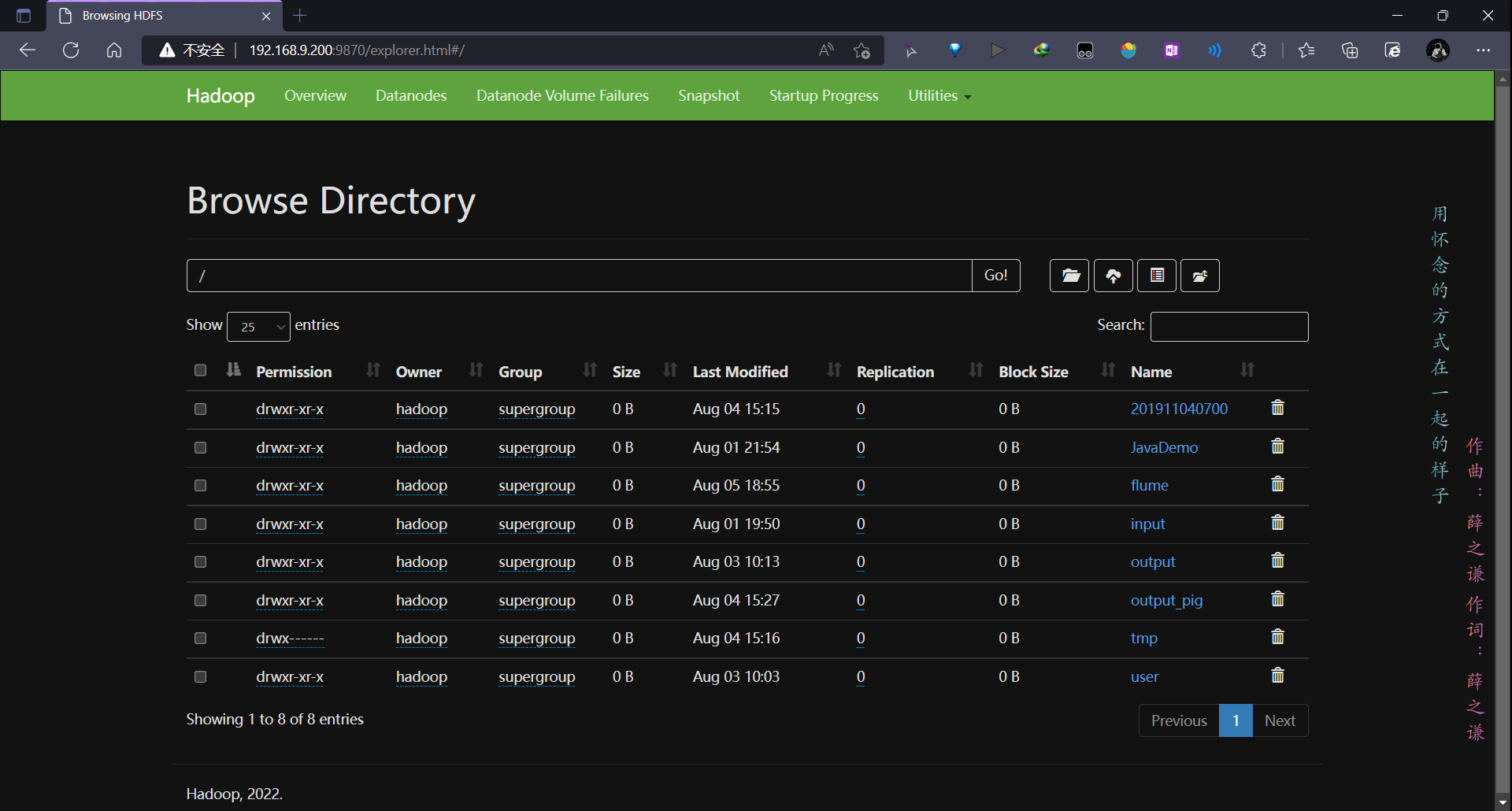Screen dimensions: 1512x811
Task: Click the page vertical scrollbar
Action: [x=1503, y=441]
